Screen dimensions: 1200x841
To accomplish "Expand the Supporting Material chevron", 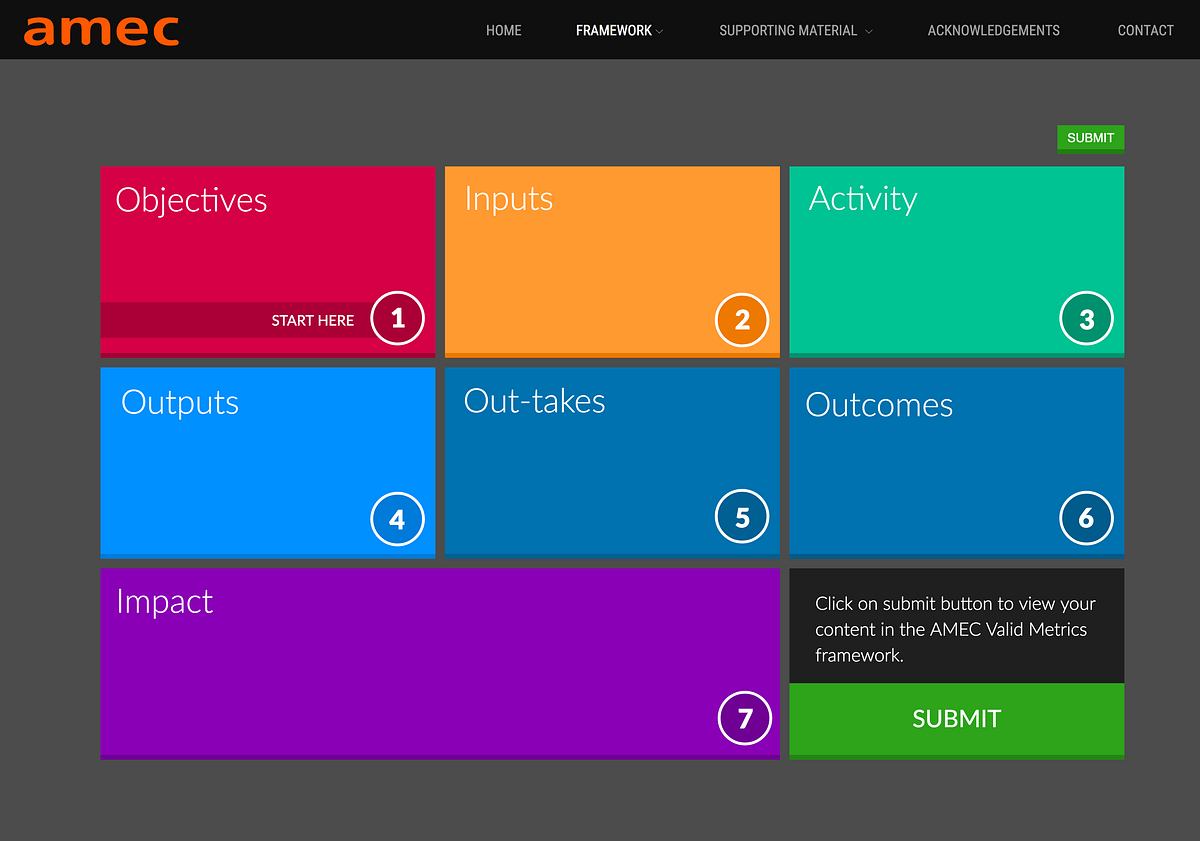I will click(x=869, y=32).
